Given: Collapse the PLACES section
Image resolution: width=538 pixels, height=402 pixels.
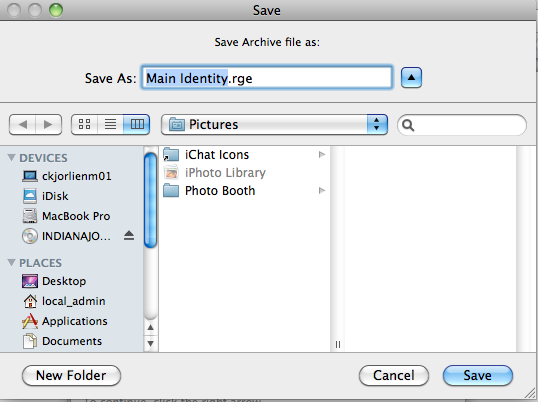Looking at the screenshot, I should click(x=11, y=262).
